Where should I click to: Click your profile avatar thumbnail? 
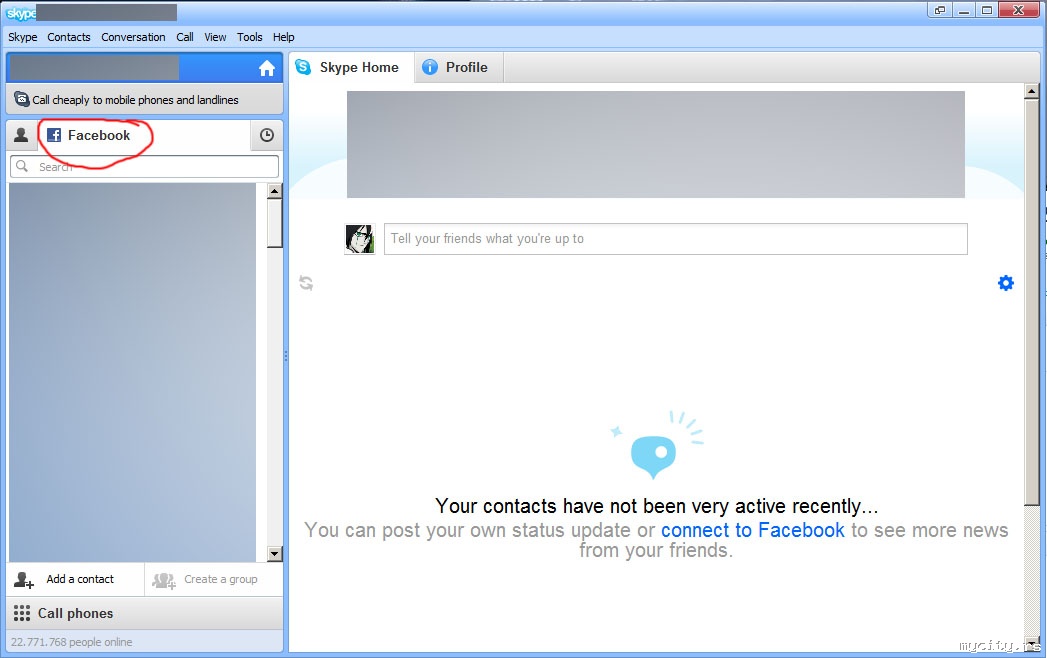tap(359, 238)
